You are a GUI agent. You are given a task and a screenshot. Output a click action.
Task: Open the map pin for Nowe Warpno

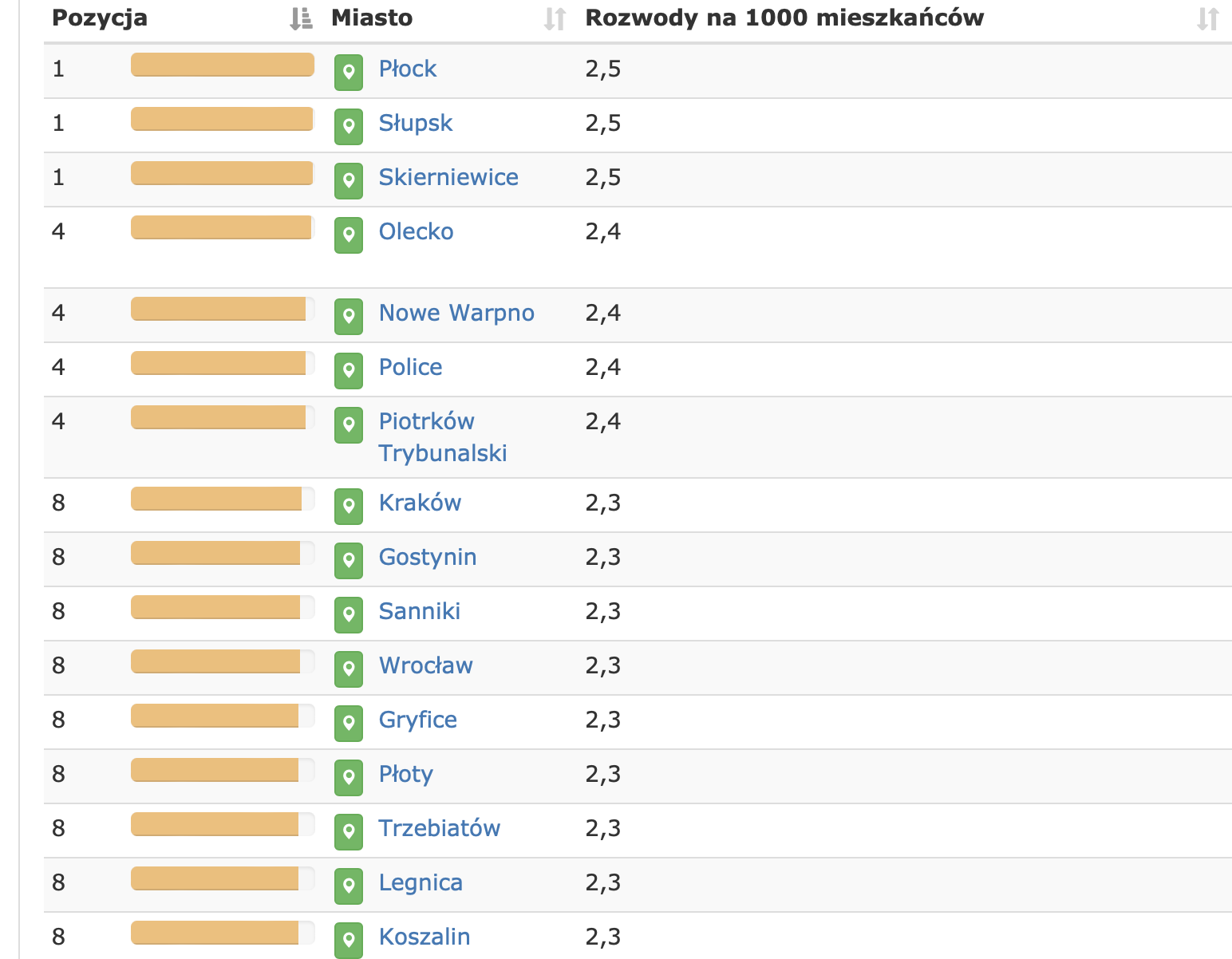[349, 317]
